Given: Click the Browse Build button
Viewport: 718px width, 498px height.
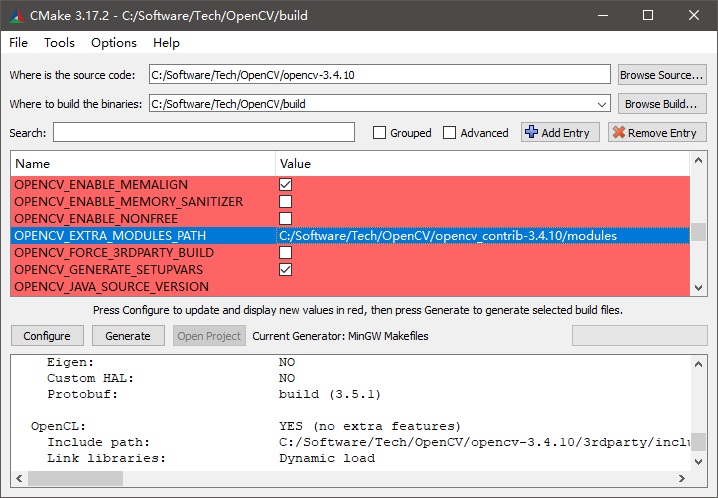Looking at the screenshot, I should click(662, 104).
